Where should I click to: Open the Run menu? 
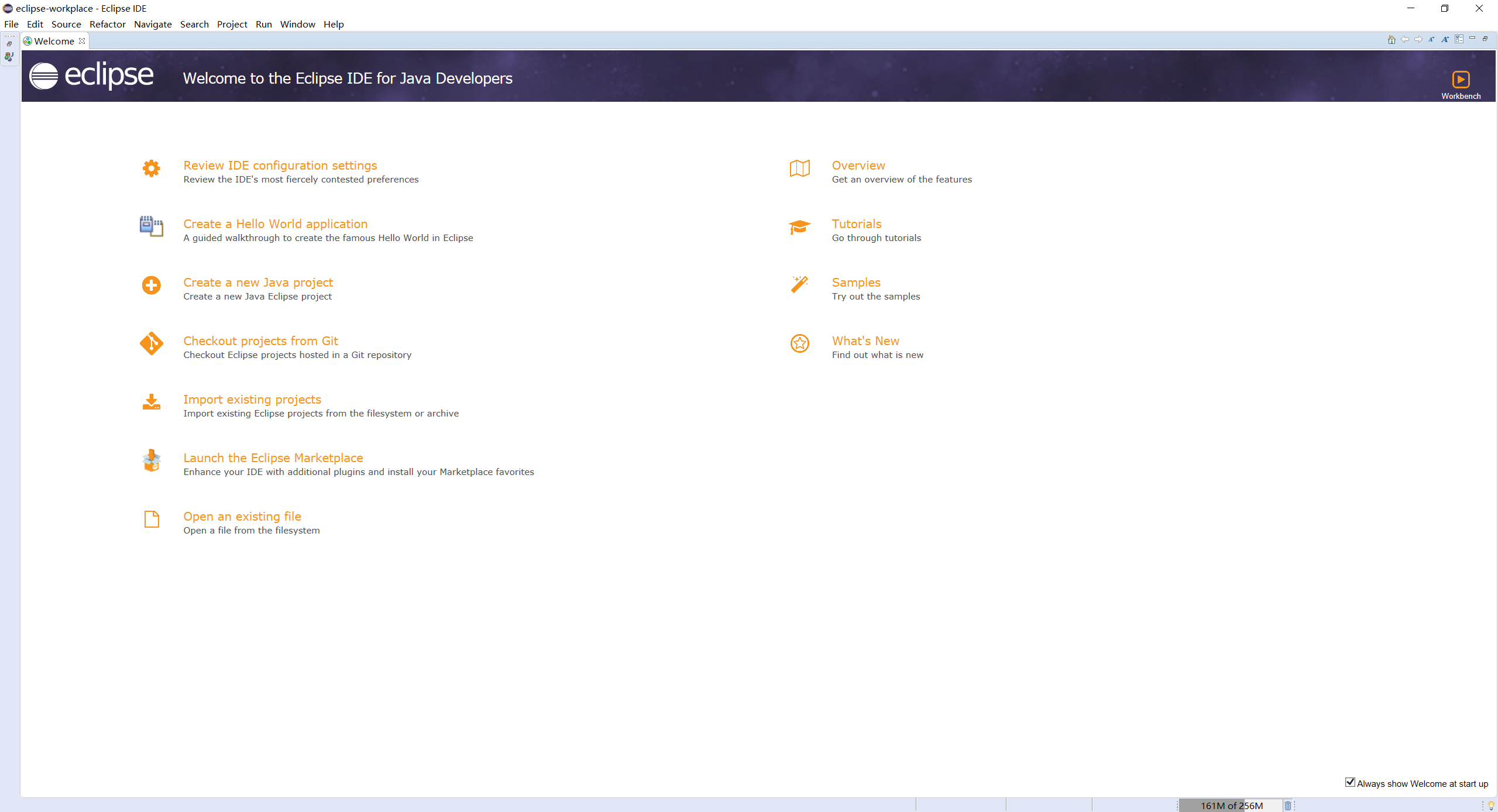264,24
